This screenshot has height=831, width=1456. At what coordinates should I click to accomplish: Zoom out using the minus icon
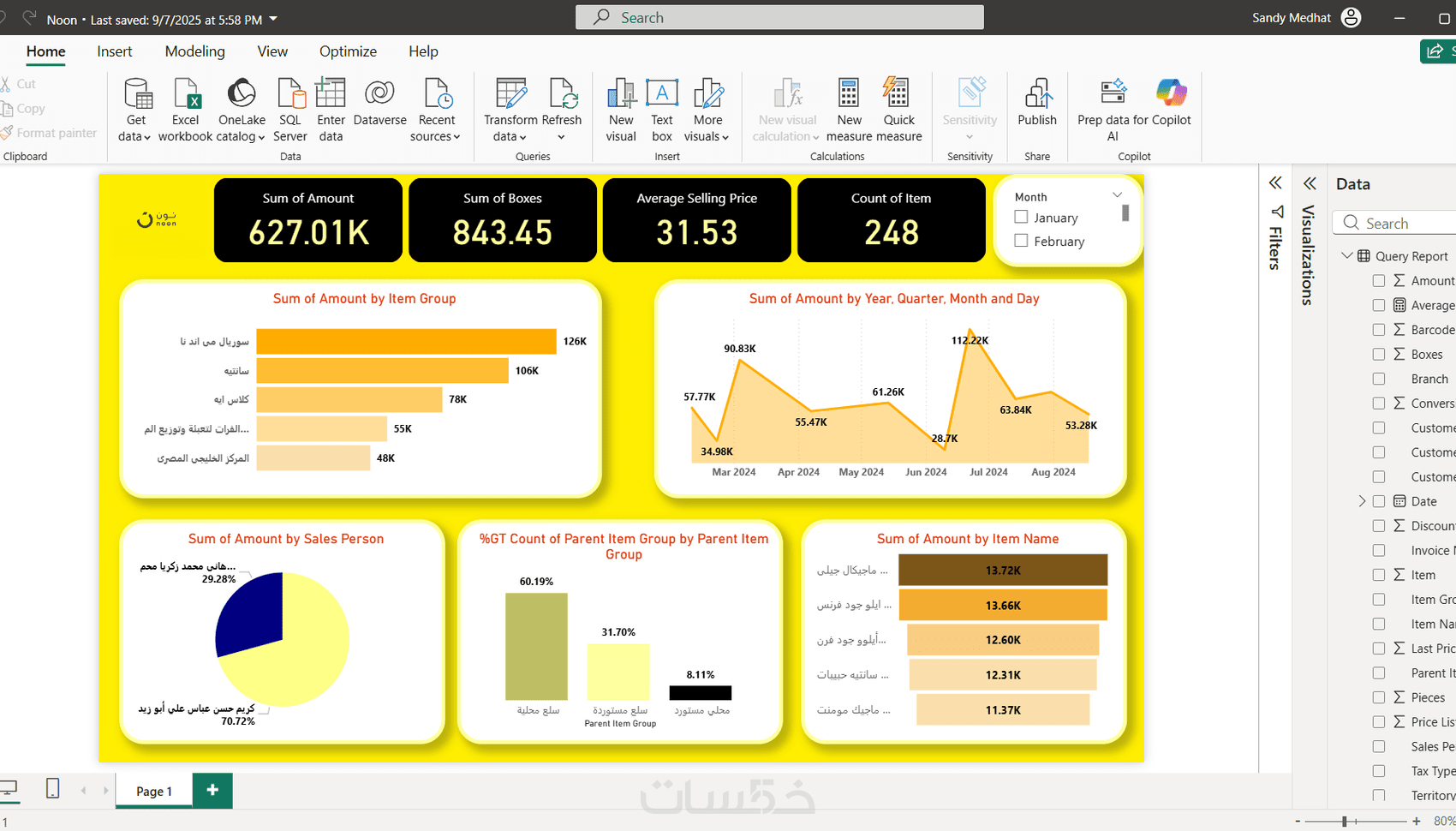(x=1298, y=822)
